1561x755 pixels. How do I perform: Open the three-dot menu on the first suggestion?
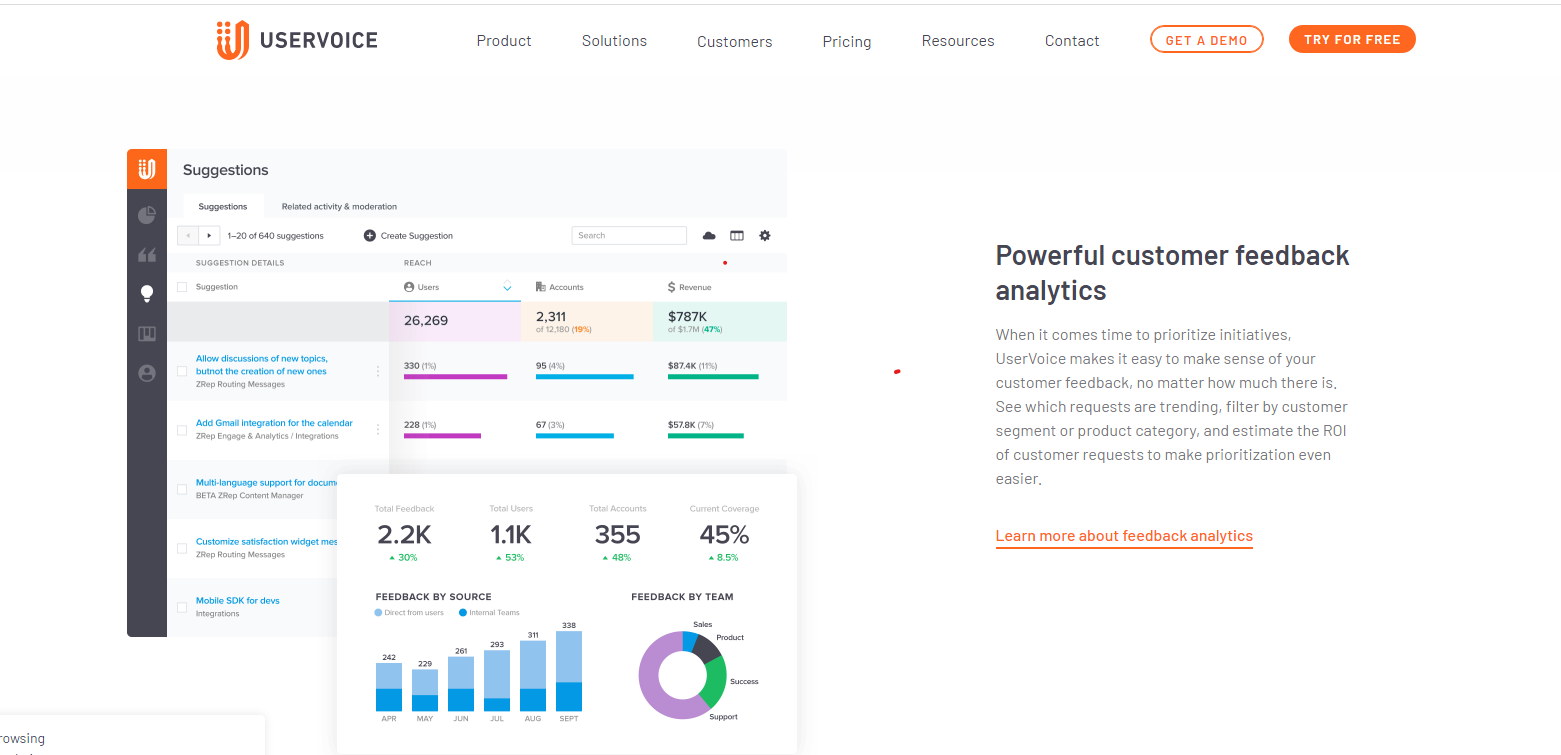[377, 370]
